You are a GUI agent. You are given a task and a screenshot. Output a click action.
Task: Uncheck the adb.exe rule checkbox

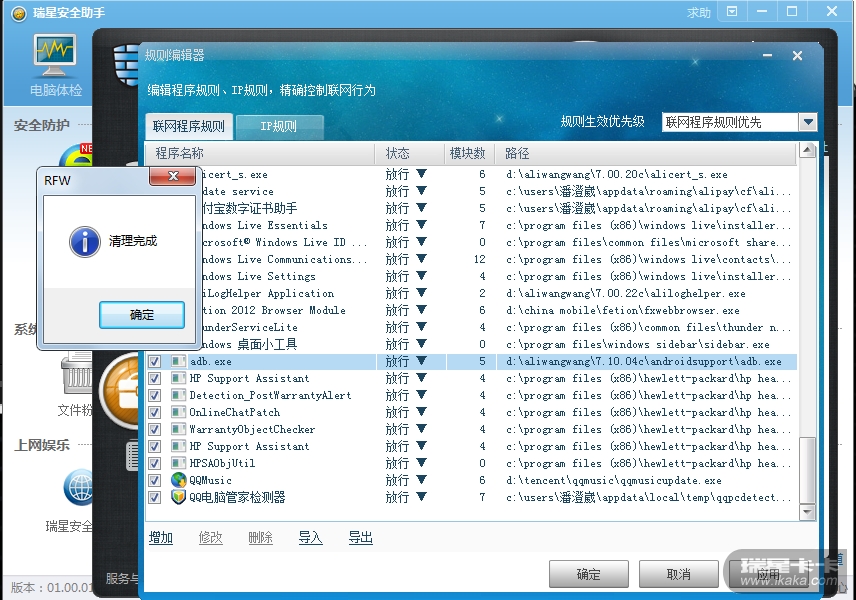(x=154, y=361)
